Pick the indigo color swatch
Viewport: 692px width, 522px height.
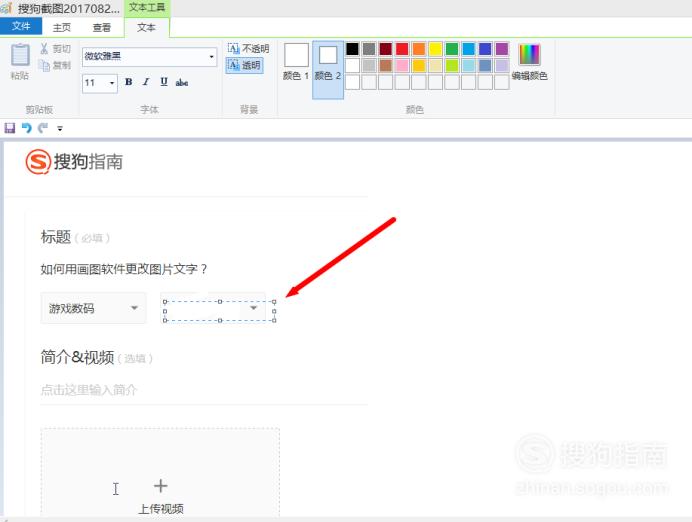(x=485, y=49)
